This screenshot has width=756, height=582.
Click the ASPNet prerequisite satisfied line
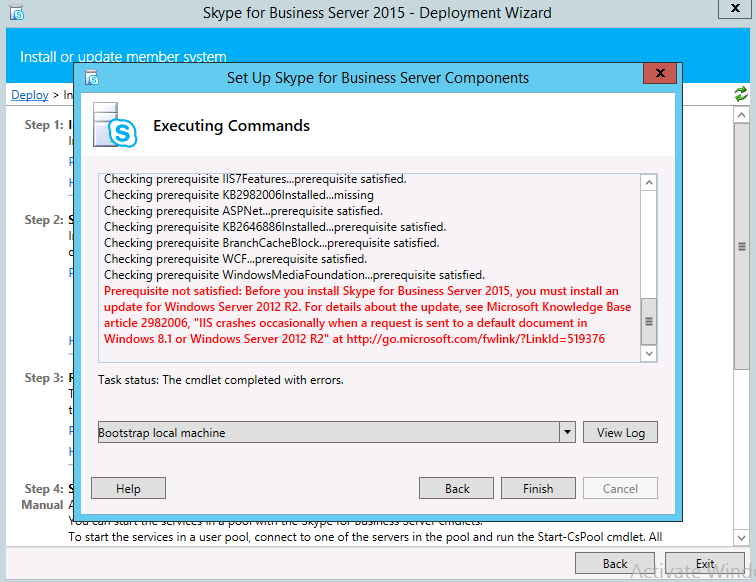243,211
